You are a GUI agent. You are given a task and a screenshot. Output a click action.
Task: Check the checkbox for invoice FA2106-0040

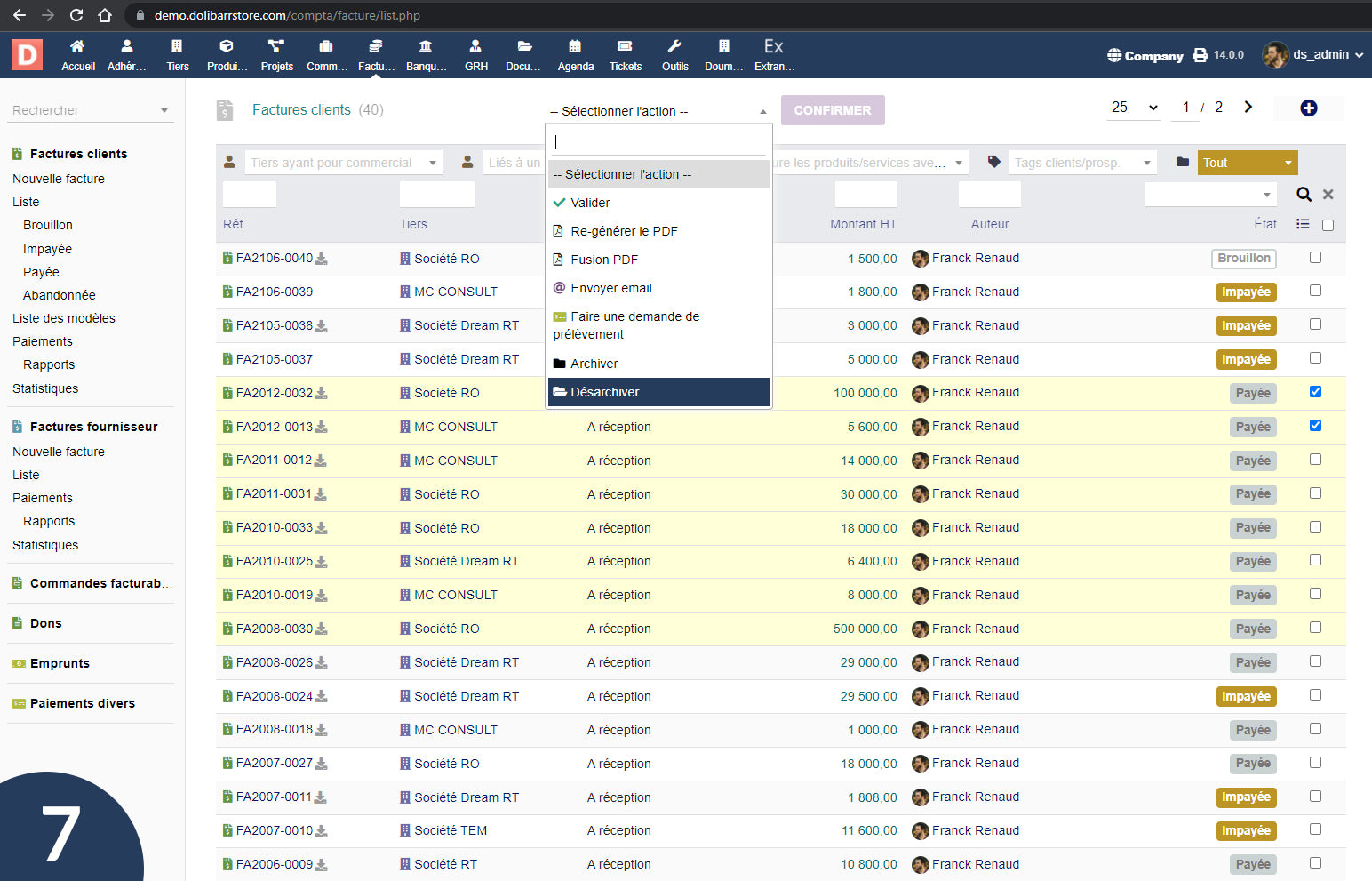1315,258
